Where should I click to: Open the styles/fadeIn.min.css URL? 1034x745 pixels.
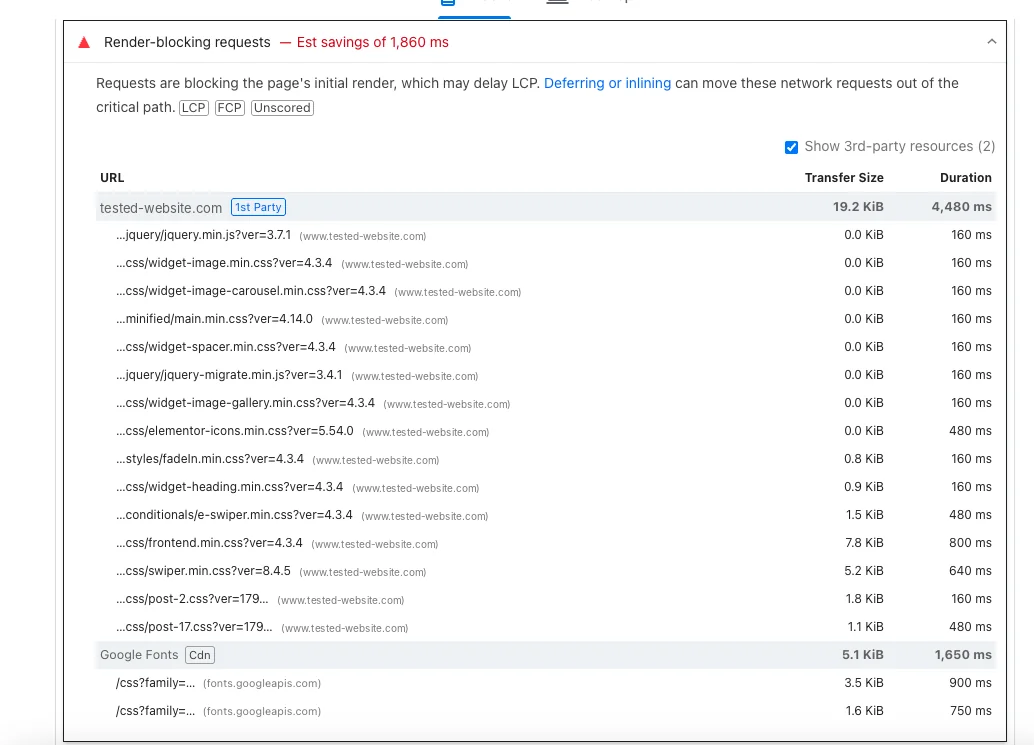coord(210,459)
